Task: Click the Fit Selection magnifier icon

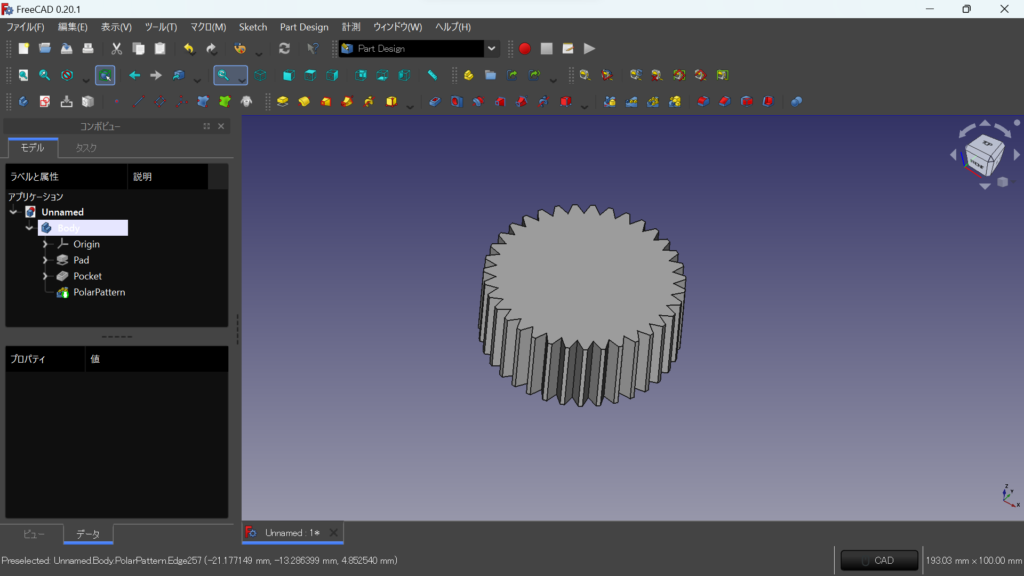Action: pyautogui.click(x=44, y=75)
